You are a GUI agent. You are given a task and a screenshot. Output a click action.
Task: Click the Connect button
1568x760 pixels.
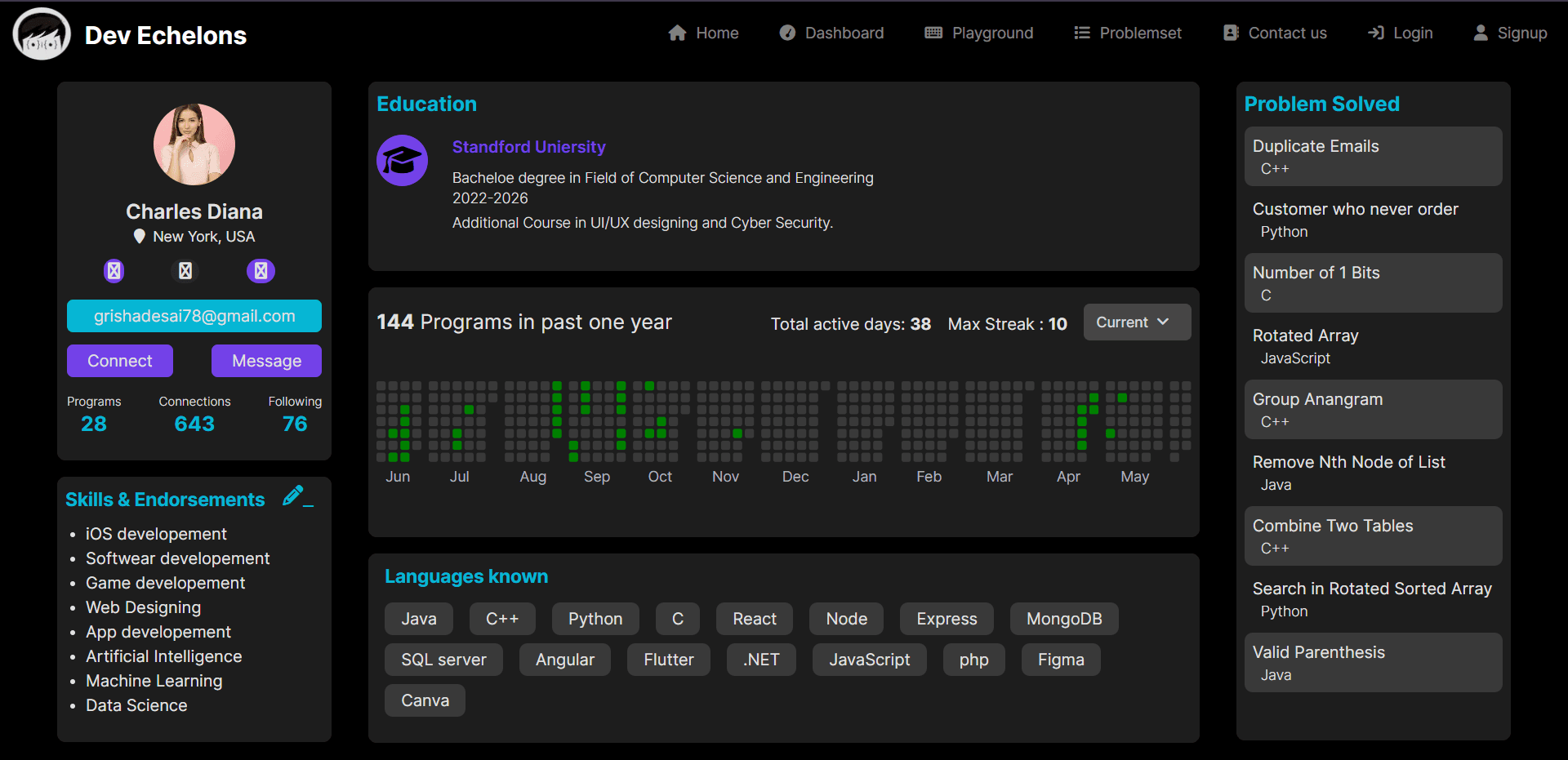click(x=120, y=361)
